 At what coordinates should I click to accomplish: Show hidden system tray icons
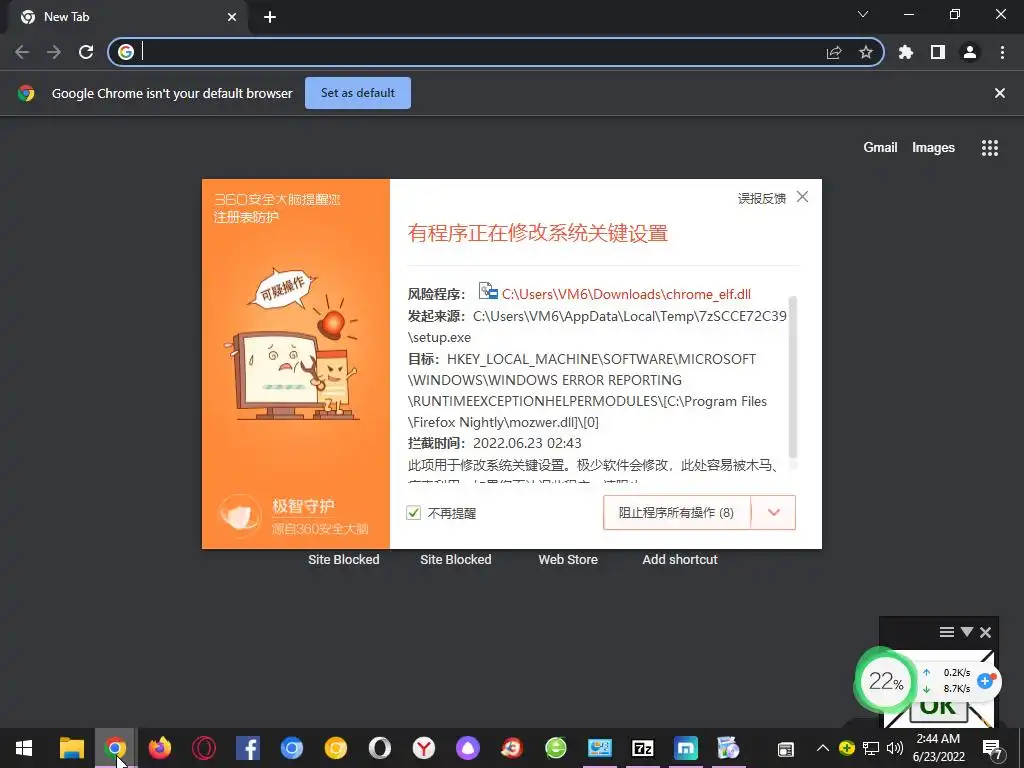pyautogui.click(x=823, y=748)
